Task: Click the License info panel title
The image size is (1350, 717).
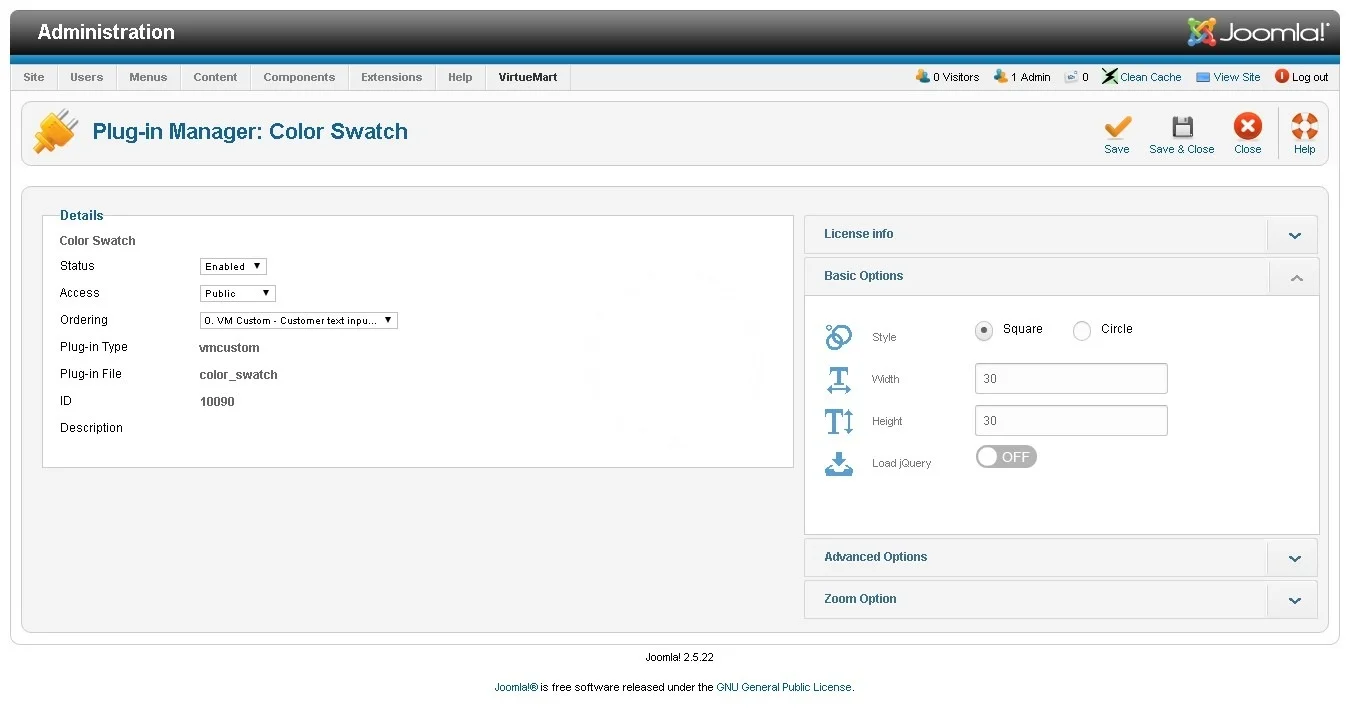Action: click(859, 234)
